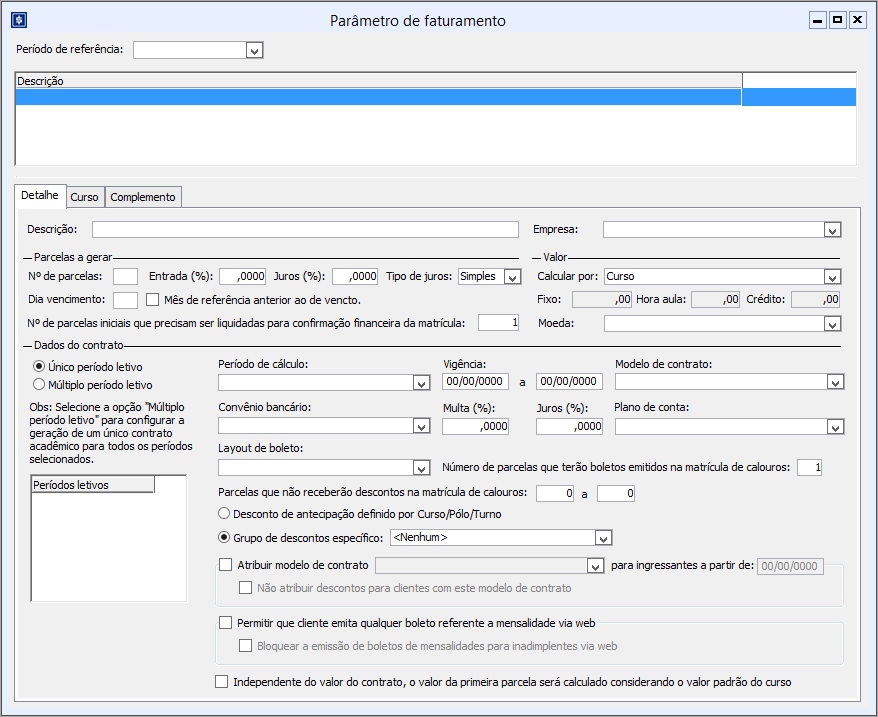Switch to the Complemento tab

(142, 196)
